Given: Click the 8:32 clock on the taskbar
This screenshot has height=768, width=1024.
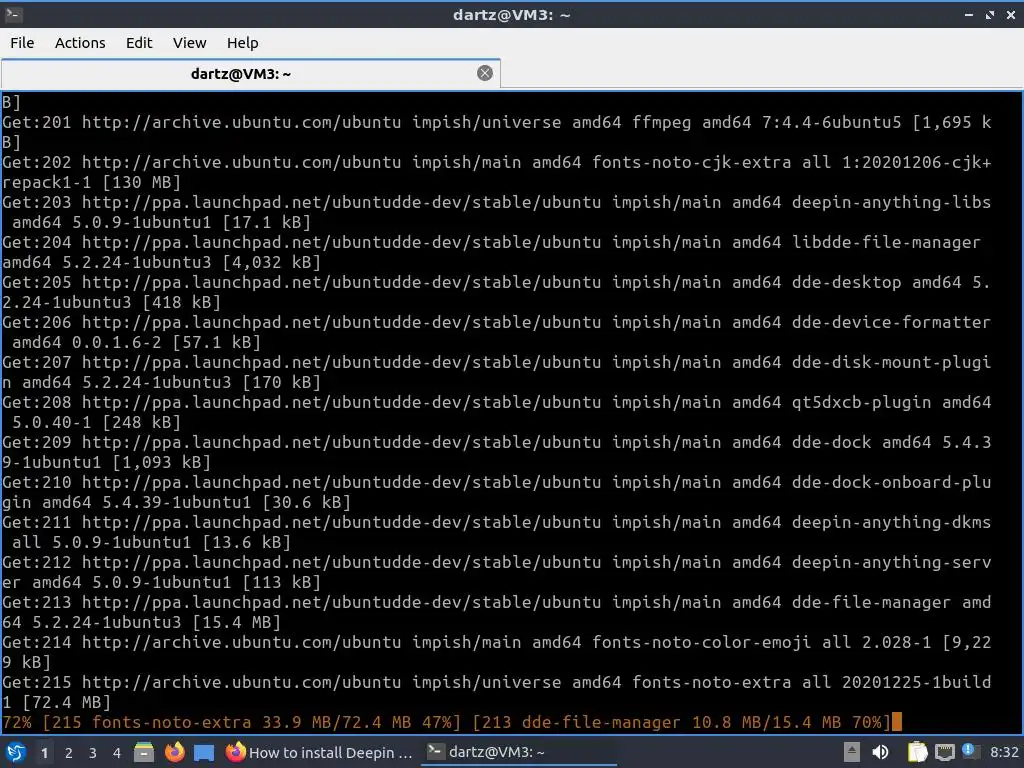Looking at the screenshot, I should 1004,752.
